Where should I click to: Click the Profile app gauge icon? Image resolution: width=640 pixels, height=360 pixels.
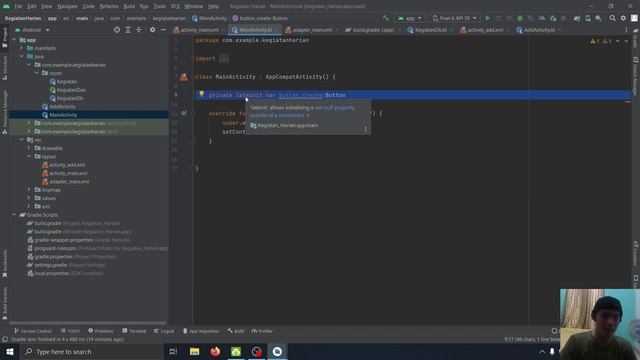tap(542, 18)
